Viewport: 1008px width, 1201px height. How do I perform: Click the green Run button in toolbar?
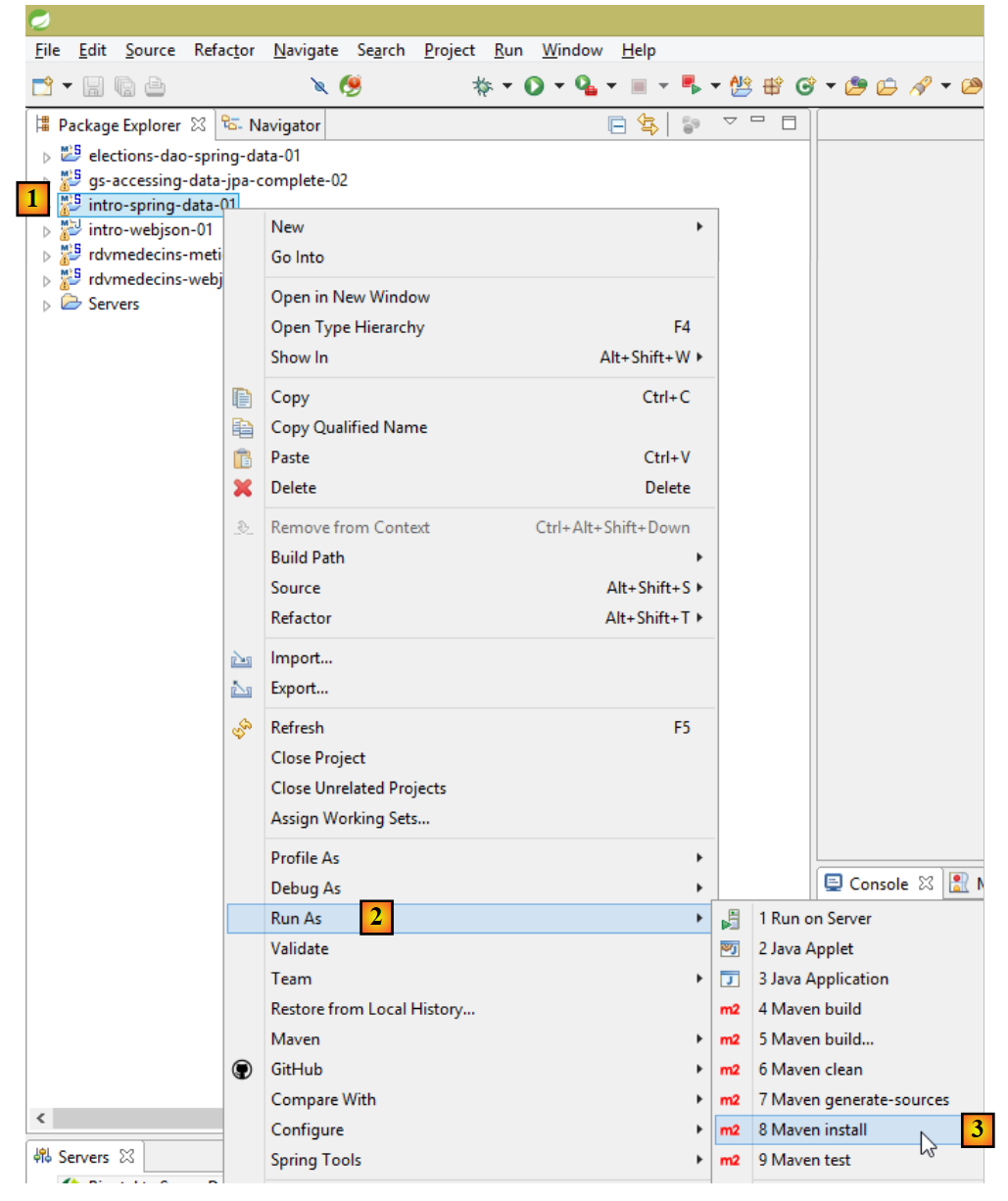(x=534, y=86)
